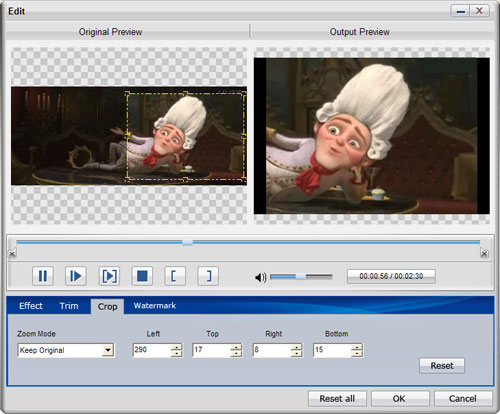The image size is (500, 414).
Task: Click the playback position slider handle
Action: 188,242
